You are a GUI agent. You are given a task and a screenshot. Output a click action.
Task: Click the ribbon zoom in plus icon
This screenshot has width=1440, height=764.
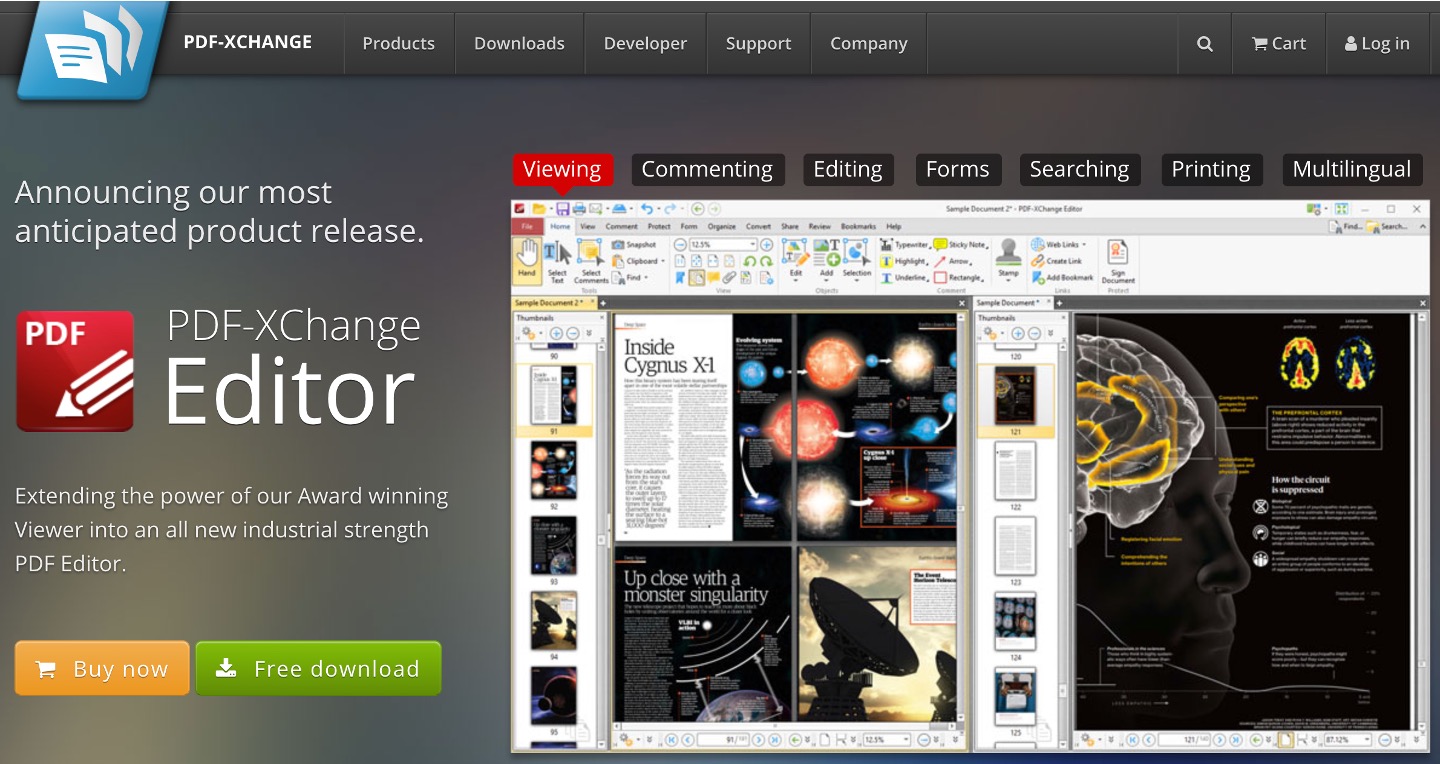[x=767, y=245]
